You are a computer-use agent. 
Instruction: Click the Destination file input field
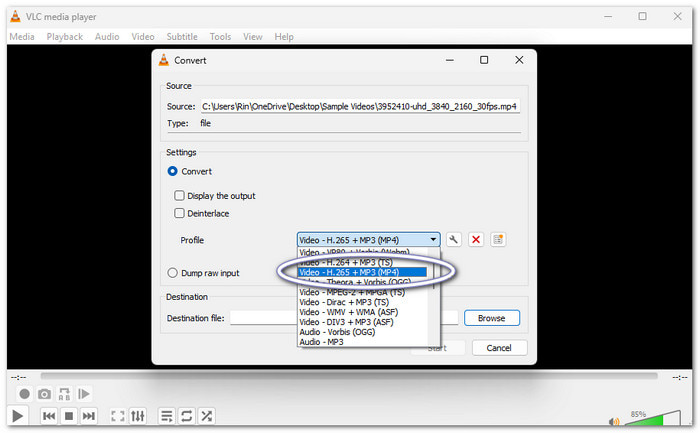(x=344, y=318)
